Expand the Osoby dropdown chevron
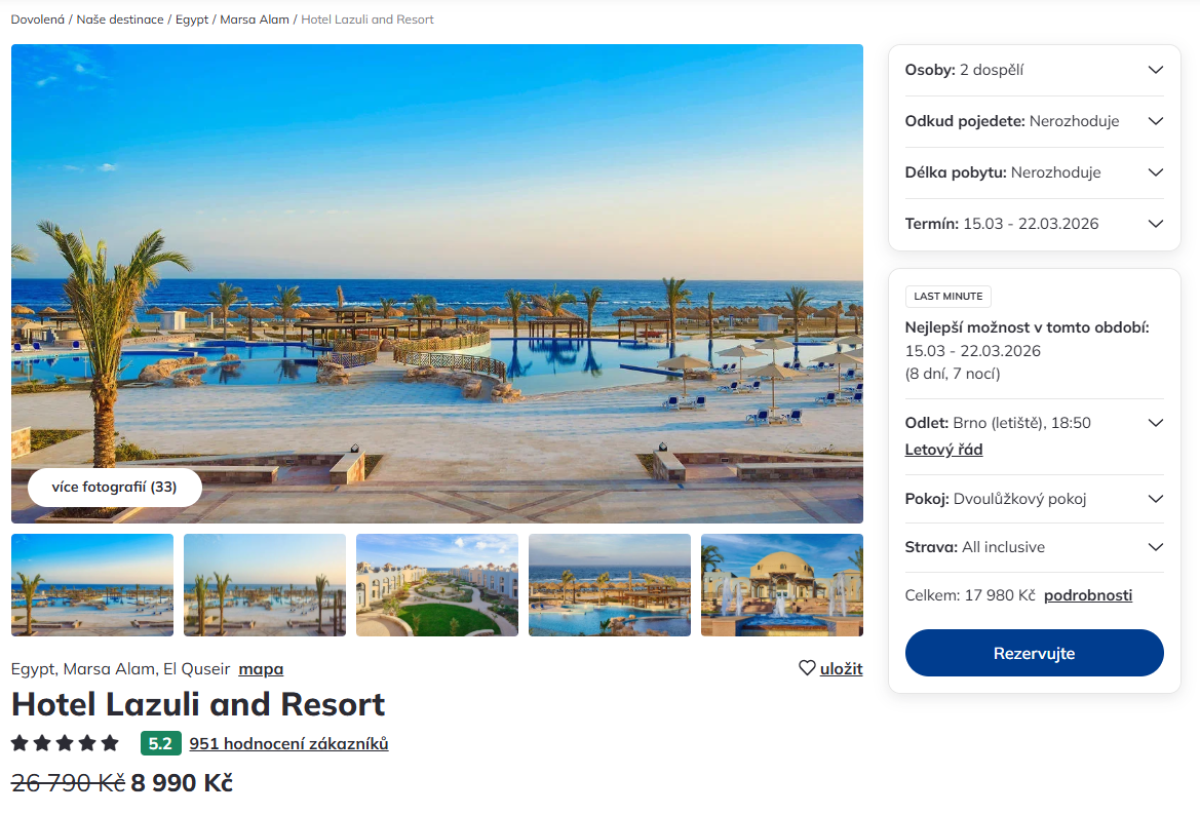 coord(1155,70)
